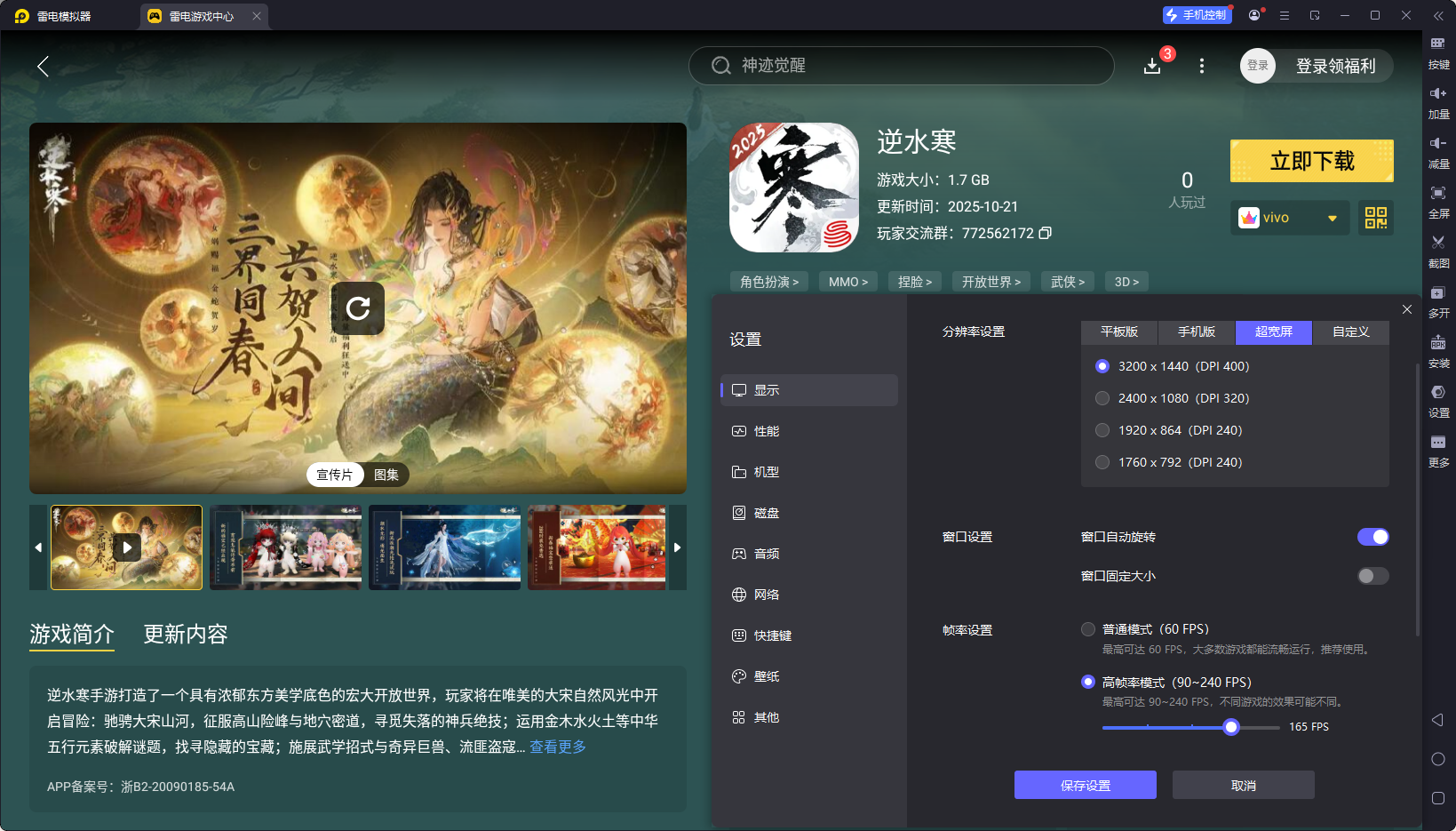Open the 按键 keymapping tool
Viewport: 1456px width, 831px height.
tap(1438, 53)
